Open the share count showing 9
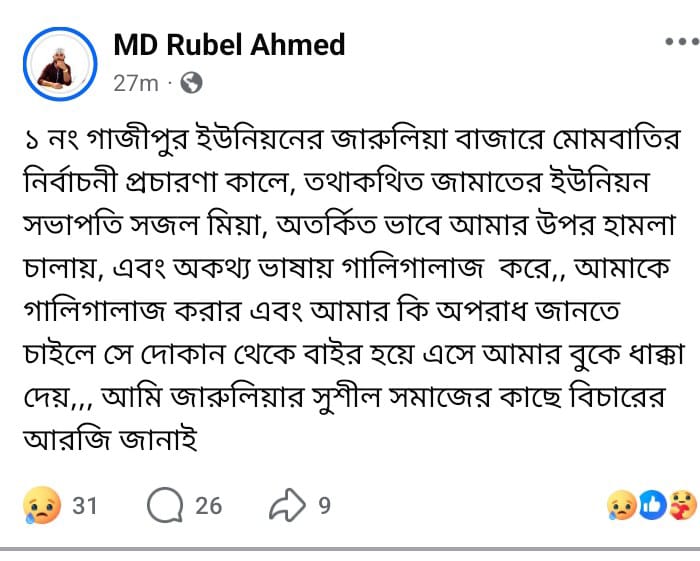Image resolution: width=700 pixels, height=561 pixels. [324, 506]
